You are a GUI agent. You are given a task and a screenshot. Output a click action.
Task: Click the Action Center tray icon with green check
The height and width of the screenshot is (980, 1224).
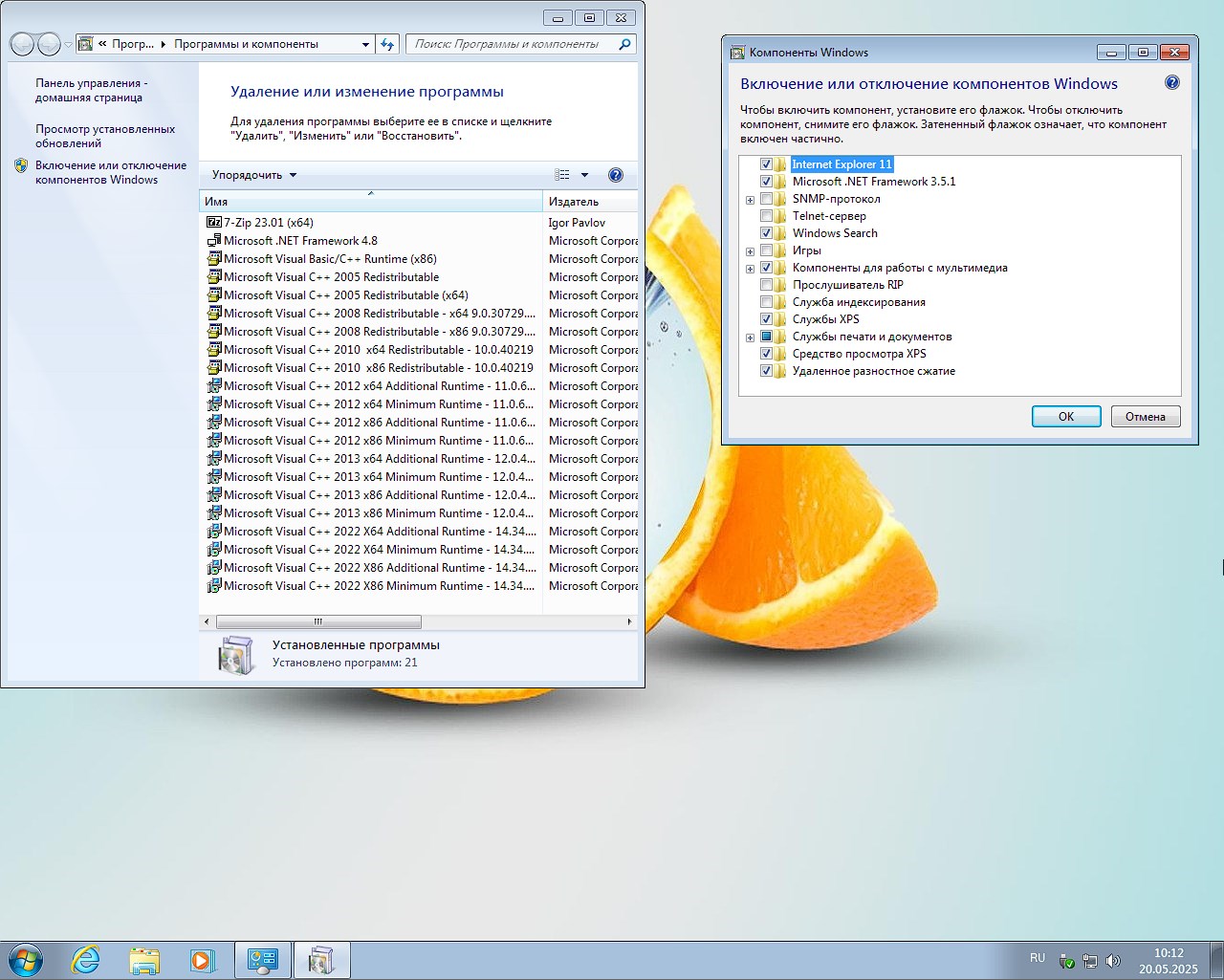(1066, 961)
